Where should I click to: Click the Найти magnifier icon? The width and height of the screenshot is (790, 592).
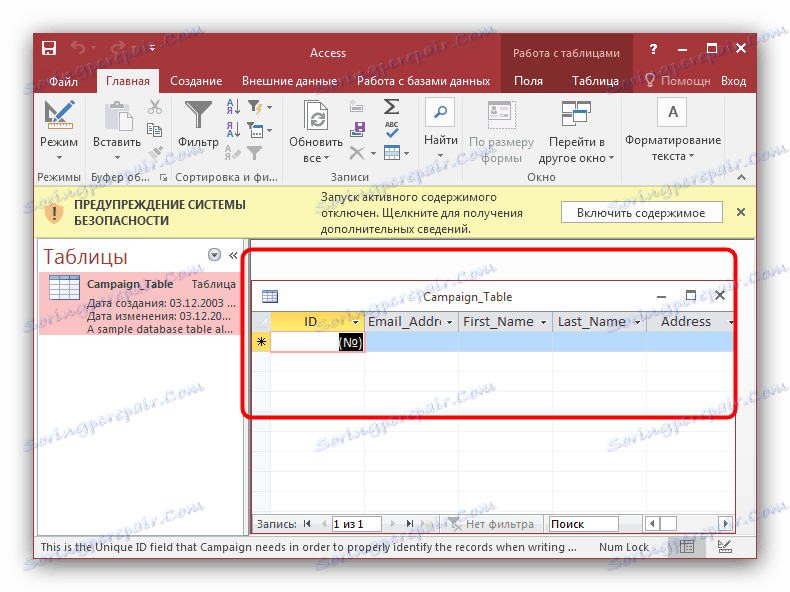coord(440,112)
